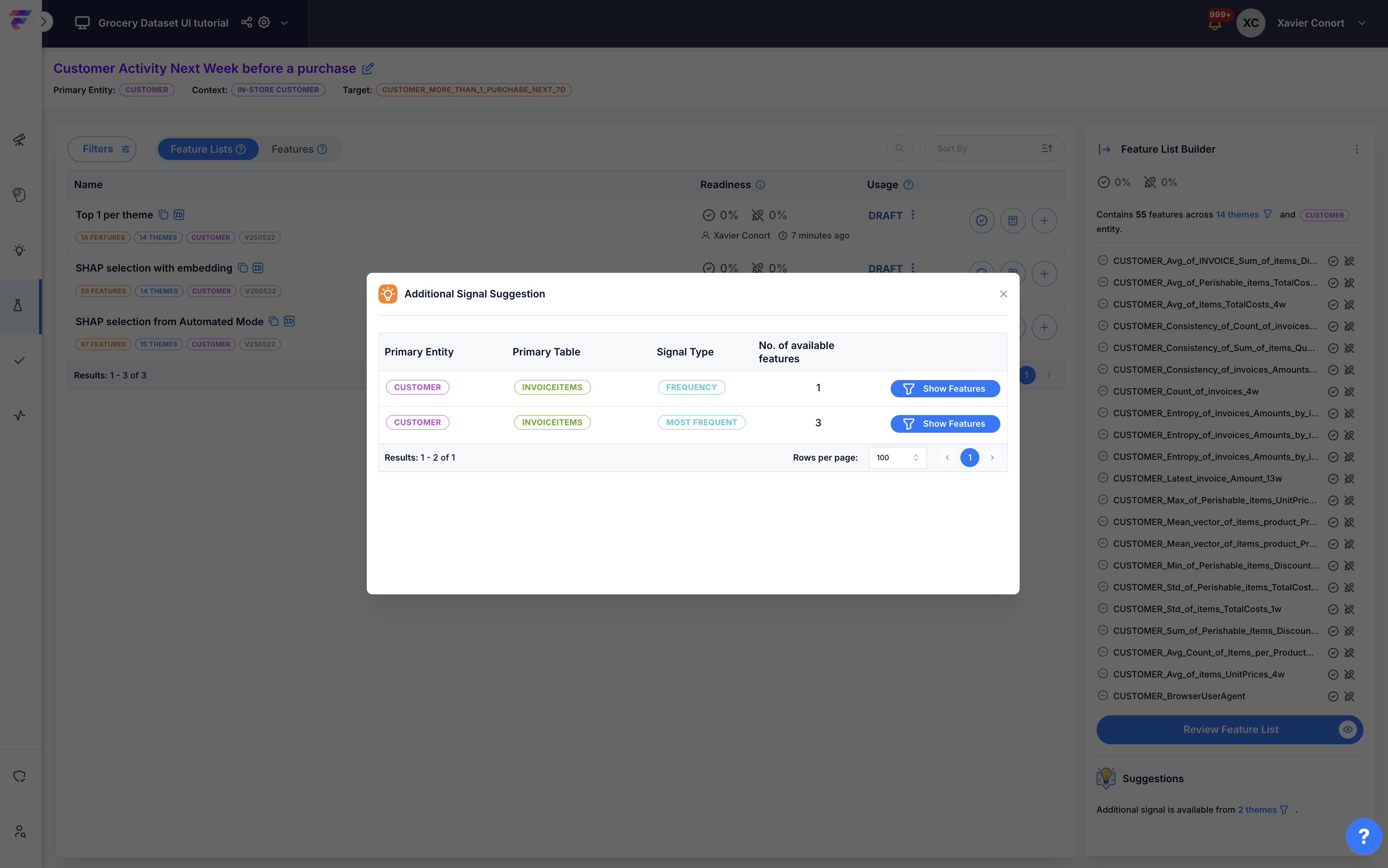Switch to the Feature Lists tab
Screen dimensions: 1388x868
(208, 149)
